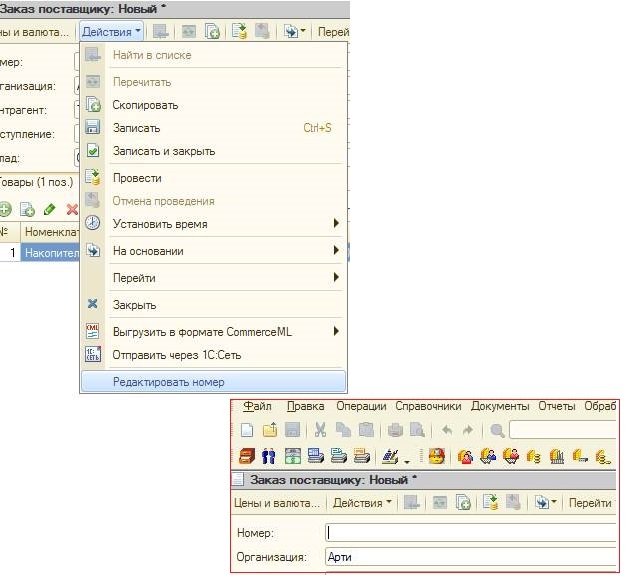Click red X delete row icon
This screenshot has width=628, height=586.
coord(72,209)
